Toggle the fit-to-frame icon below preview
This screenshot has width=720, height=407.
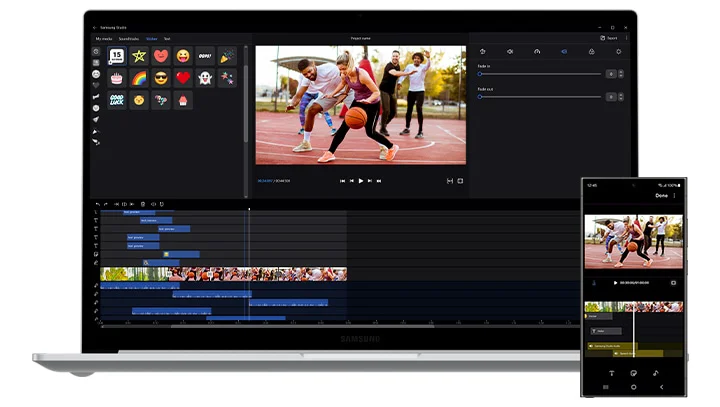coord(449,181)
